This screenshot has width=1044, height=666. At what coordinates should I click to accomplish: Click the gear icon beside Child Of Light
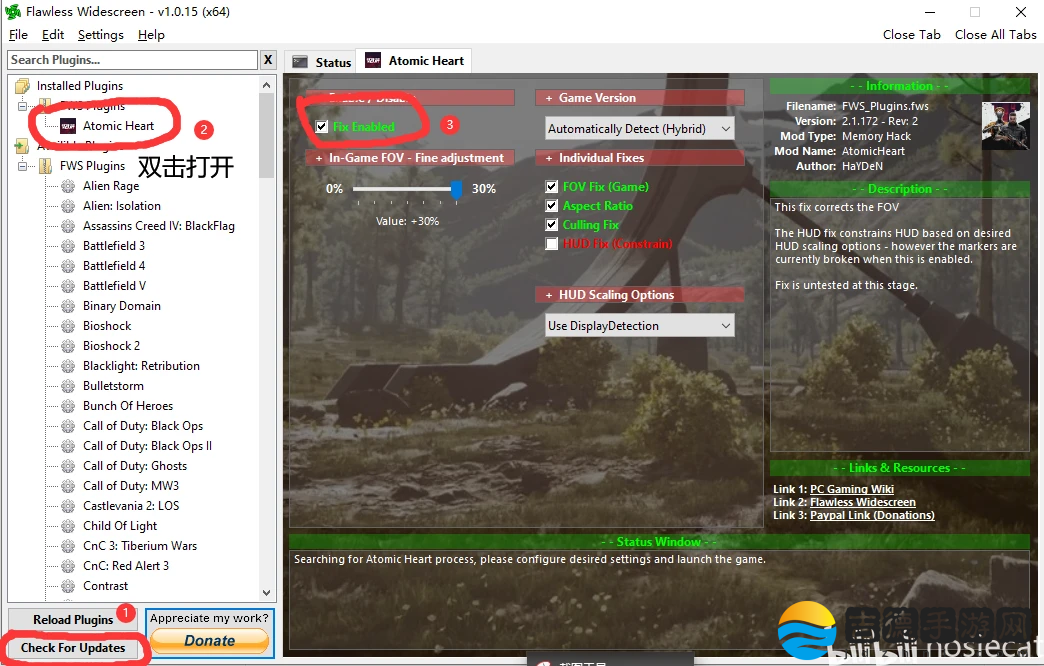(x=68, y=525)
